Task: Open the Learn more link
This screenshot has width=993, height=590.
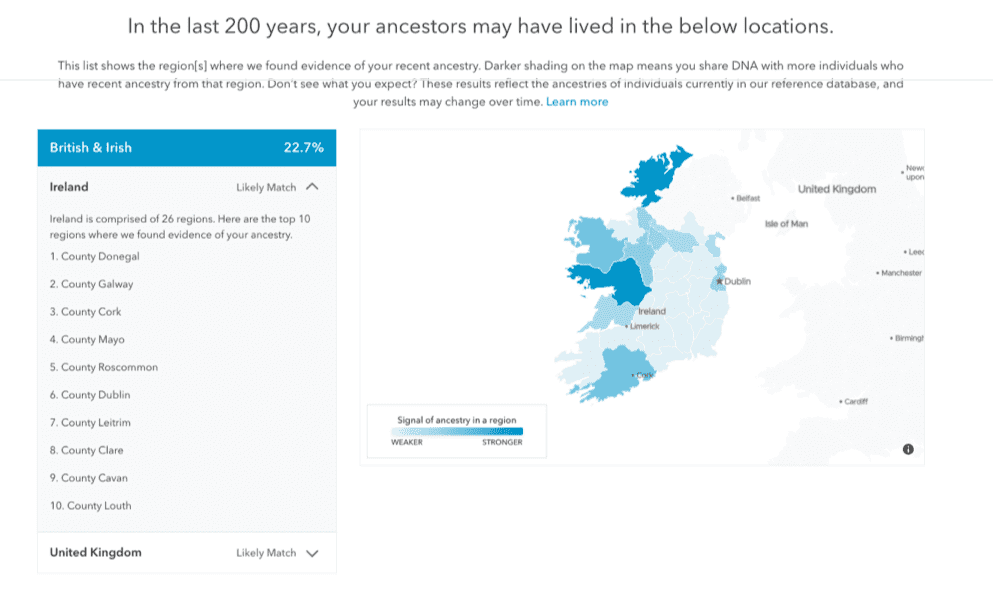Action: point(580,101)
